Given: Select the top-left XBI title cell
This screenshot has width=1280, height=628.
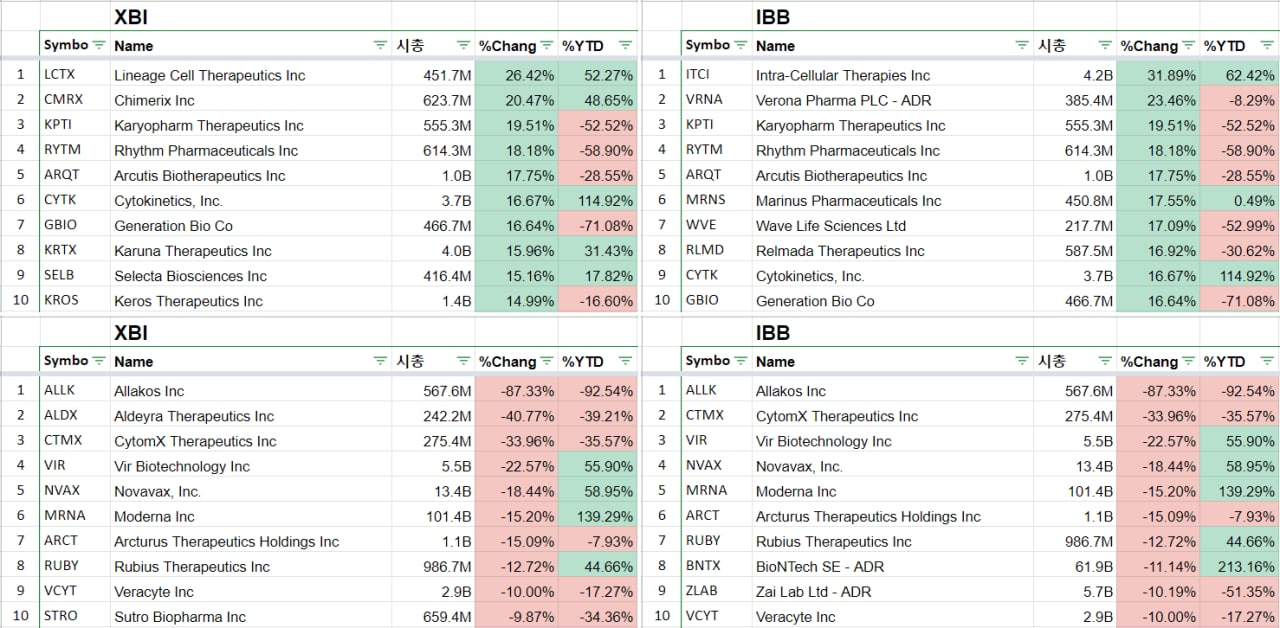Looking at the screenshot, I should coord(251,17).
